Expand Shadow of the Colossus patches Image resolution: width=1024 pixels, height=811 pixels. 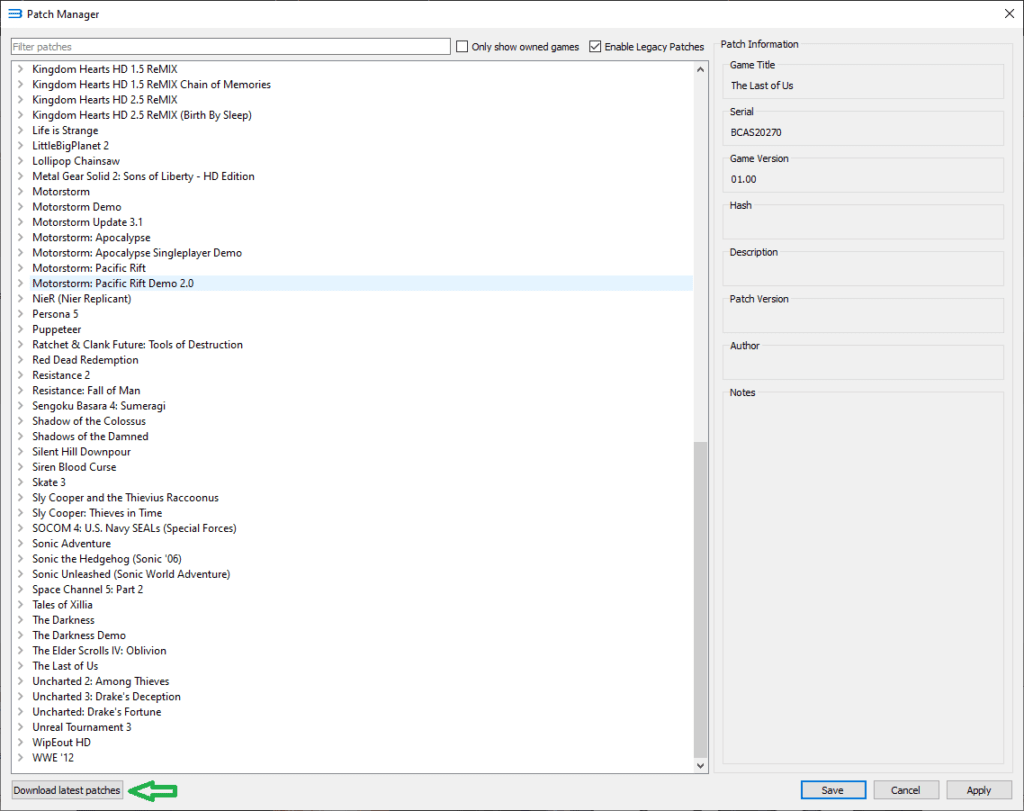coord(20,421)
